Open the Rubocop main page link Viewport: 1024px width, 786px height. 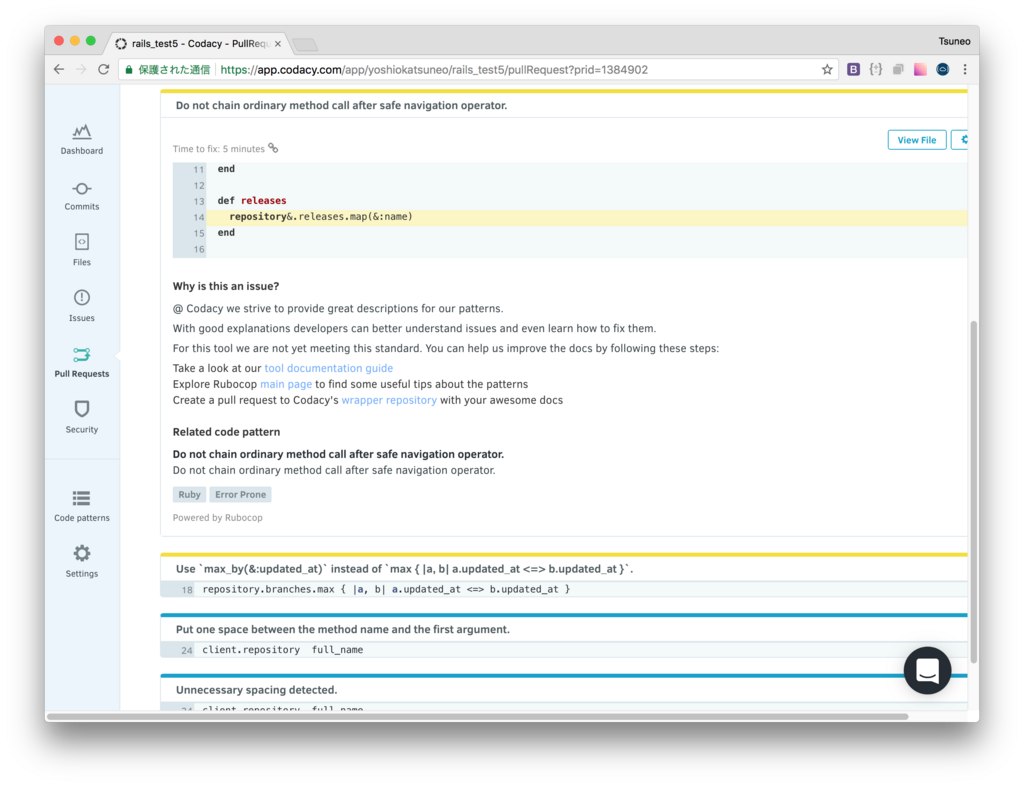(x=286, y=384)
